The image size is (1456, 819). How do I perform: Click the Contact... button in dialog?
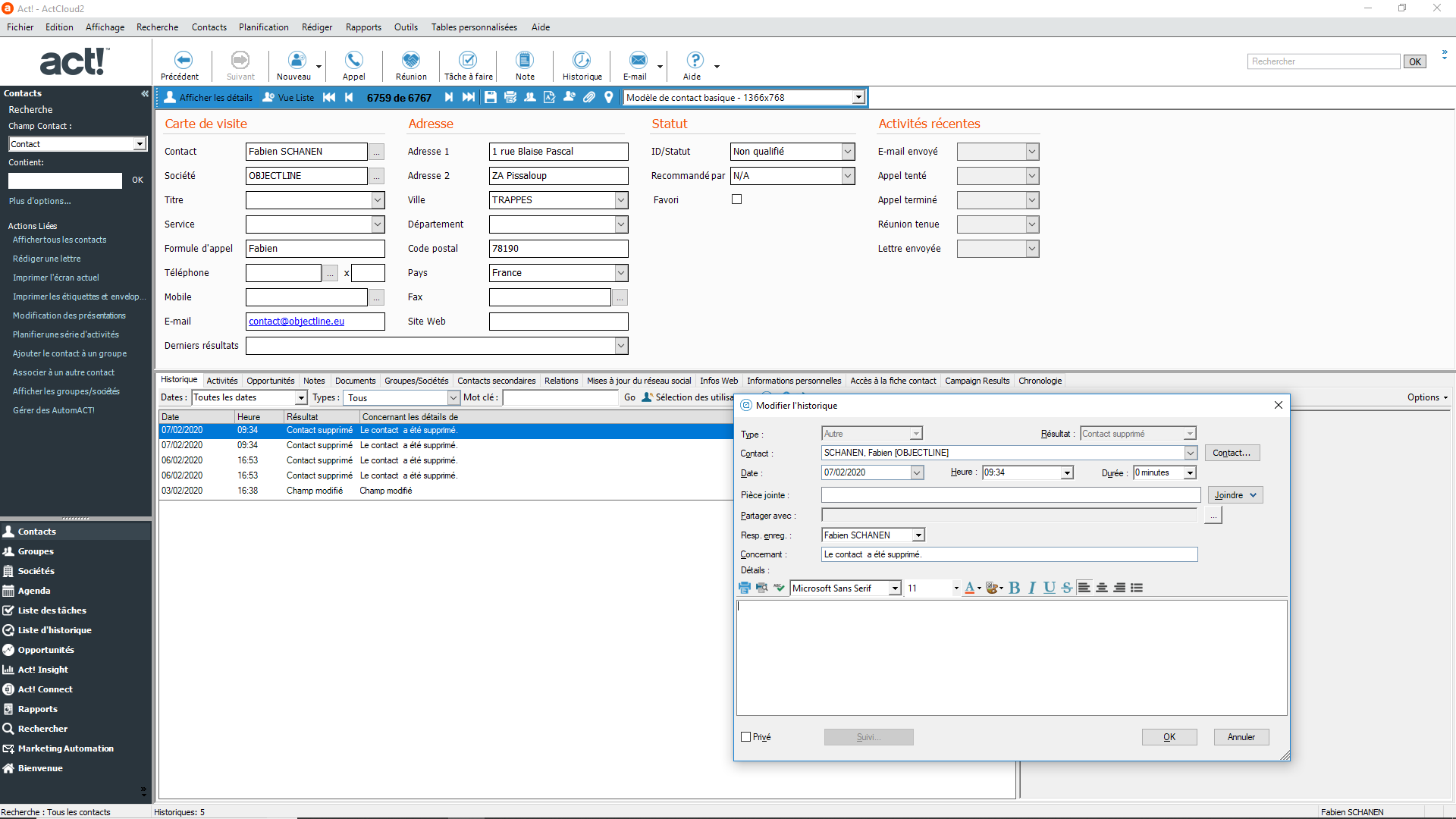point(1232,453)
